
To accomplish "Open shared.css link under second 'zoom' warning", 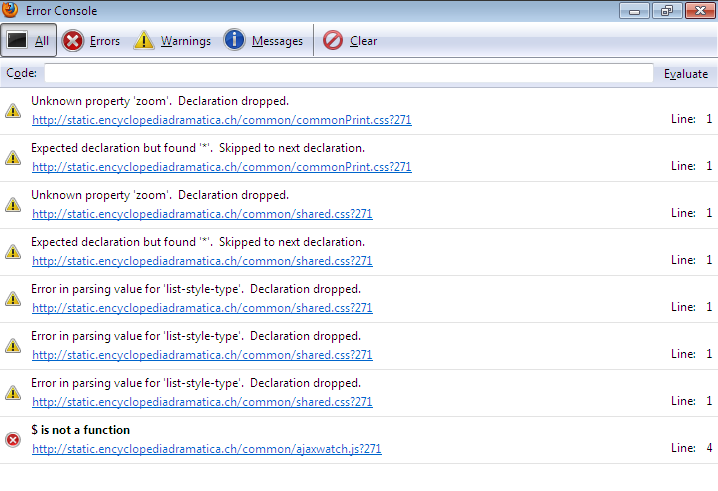I will [x=202, y=214].
